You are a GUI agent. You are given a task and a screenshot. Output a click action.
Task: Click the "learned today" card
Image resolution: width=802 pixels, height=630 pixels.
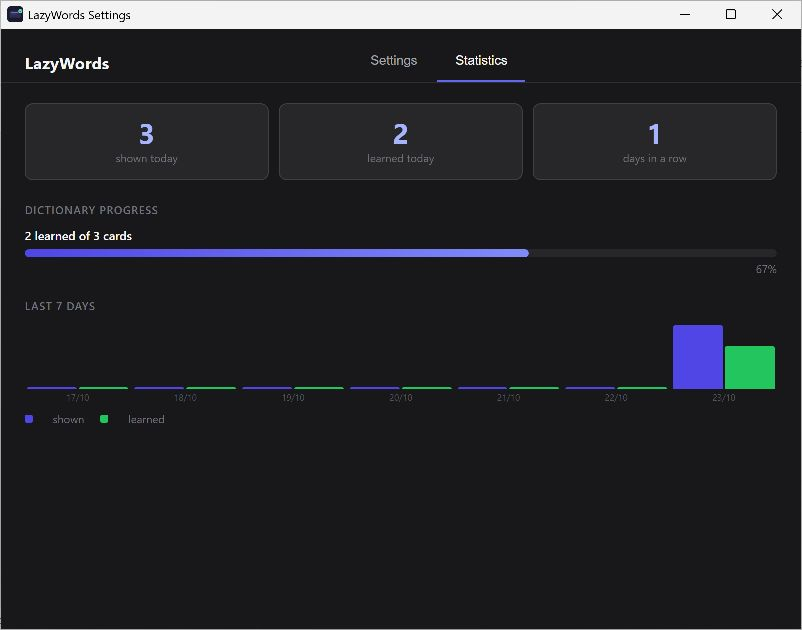pos(400,142)
